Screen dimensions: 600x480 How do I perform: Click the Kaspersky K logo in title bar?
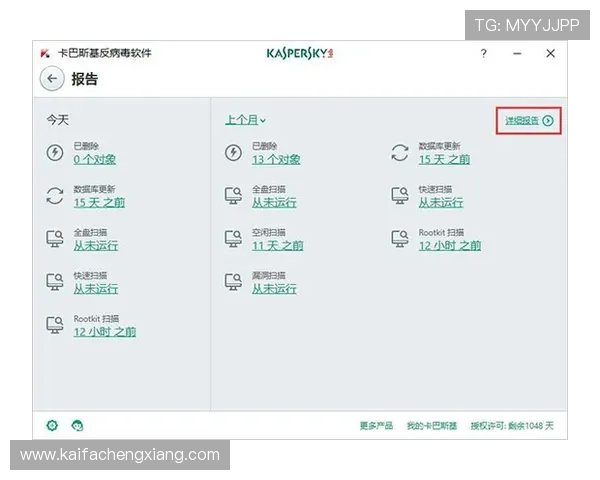pos(45,53)
